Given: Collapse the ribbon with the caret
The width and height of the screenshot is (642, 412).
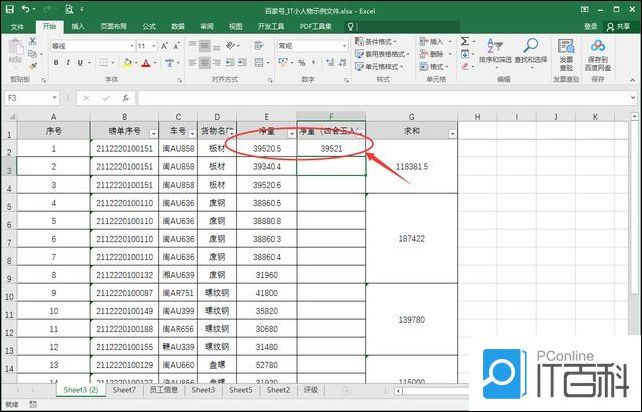Looking at the screenshot, I should point(632,80).
